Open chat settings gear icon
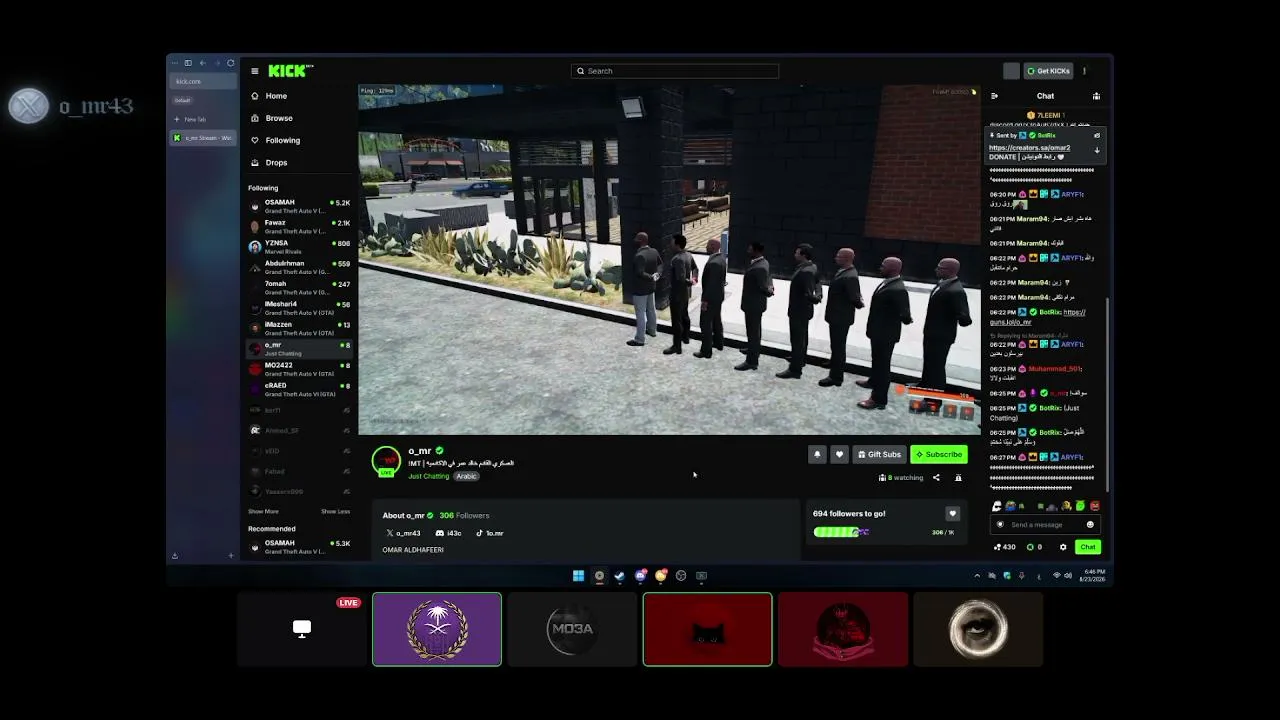 tap(1063, 547)
